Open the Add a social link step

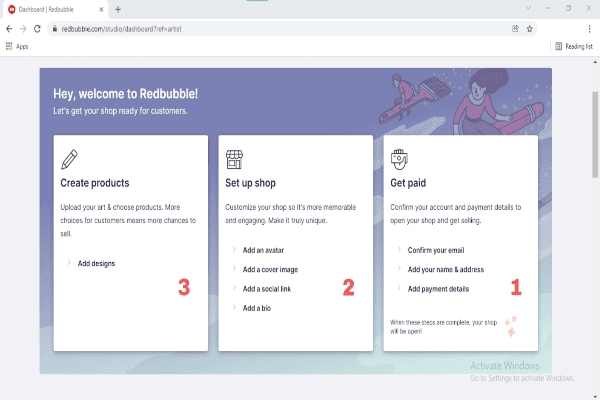tap(267, 289)
